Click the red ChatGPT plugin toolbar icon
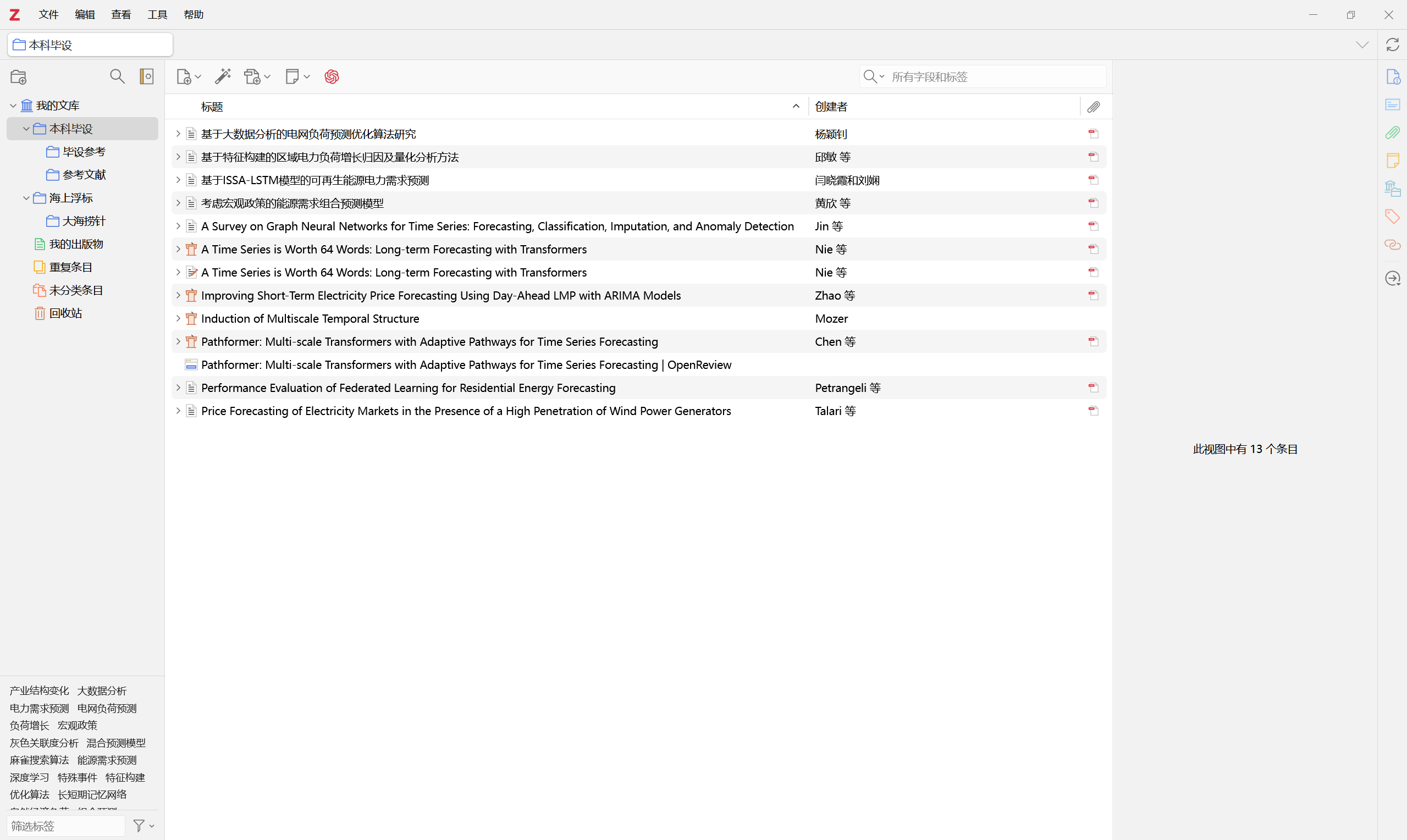 (x=332, y=76)
